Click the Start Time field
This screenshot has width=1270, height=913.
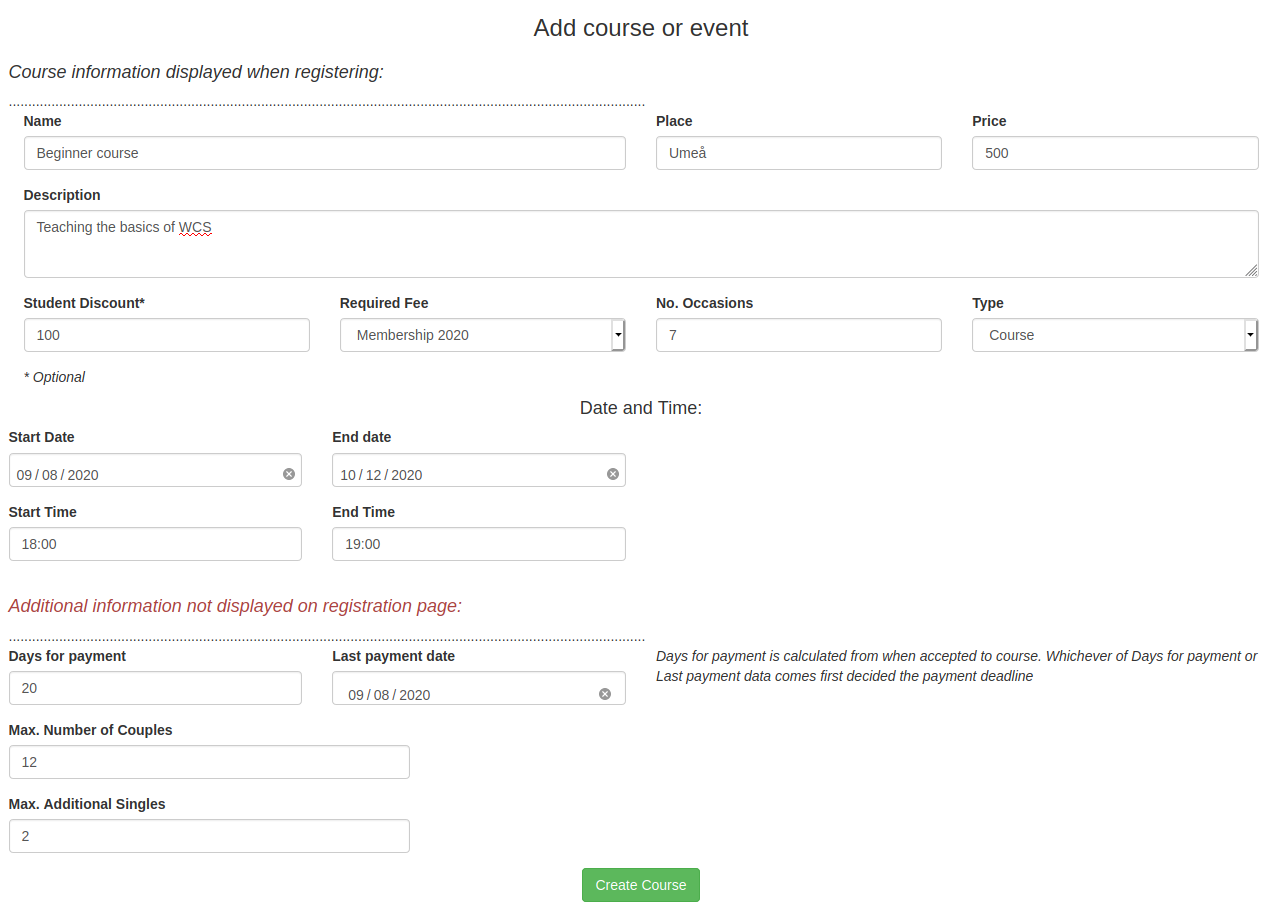coord(155,544)
